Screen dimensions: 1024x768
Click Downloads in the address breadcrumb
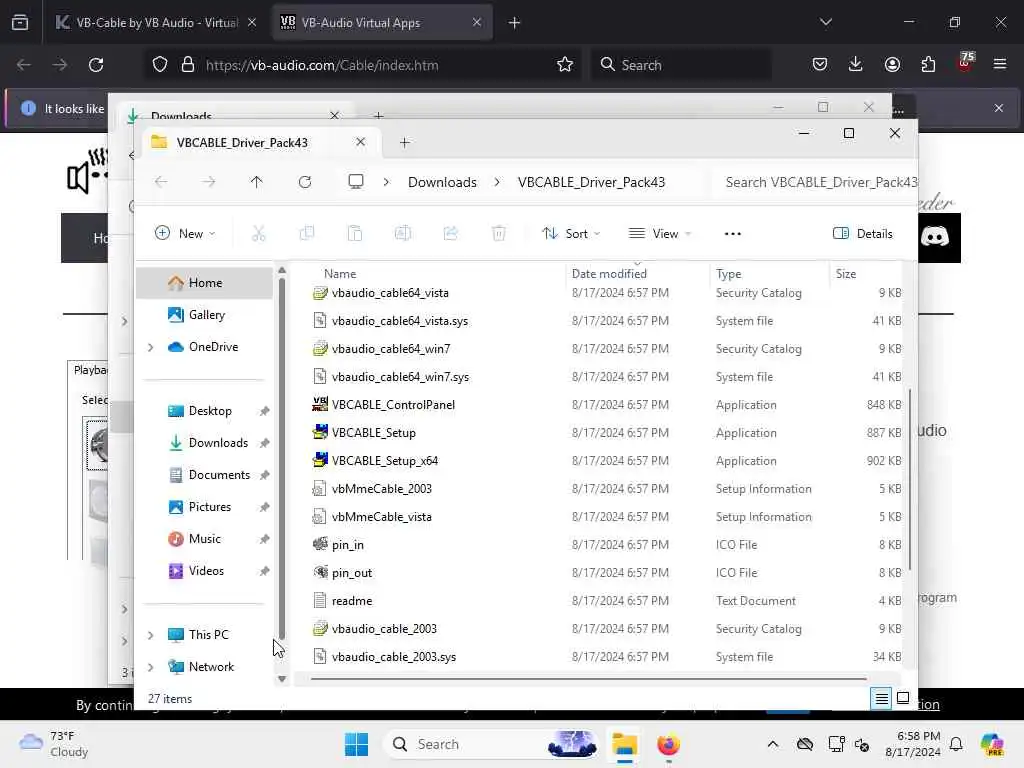pos(442,182)
